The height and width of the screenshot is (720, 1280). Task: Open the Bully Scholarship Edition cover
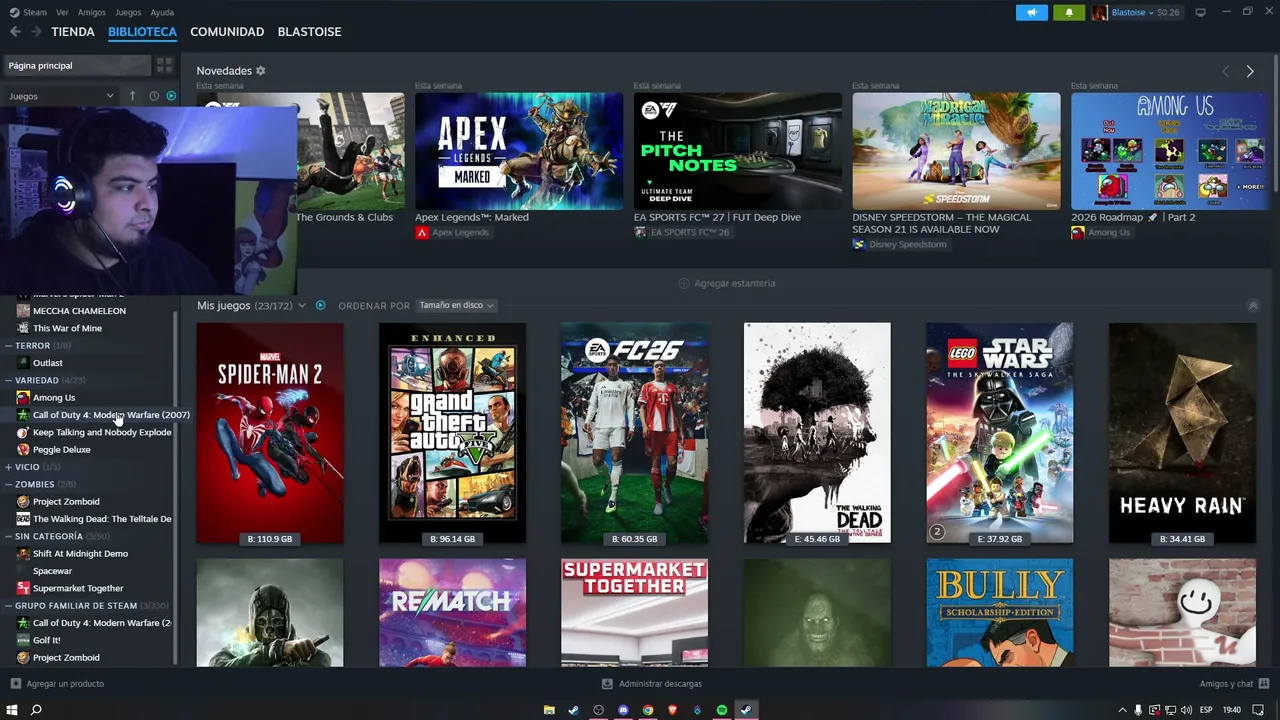(x=1000, y=613)
